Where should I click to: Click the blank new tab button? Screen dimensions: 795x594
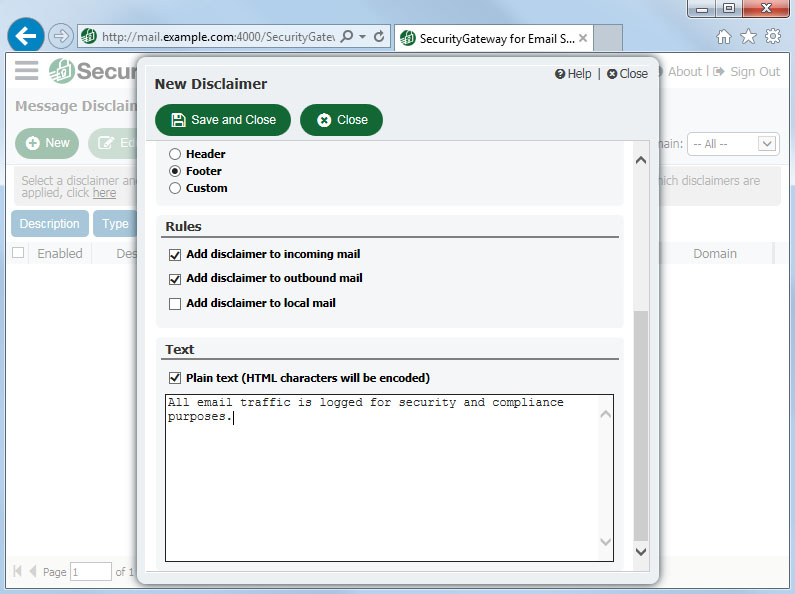tap(607, 38)
